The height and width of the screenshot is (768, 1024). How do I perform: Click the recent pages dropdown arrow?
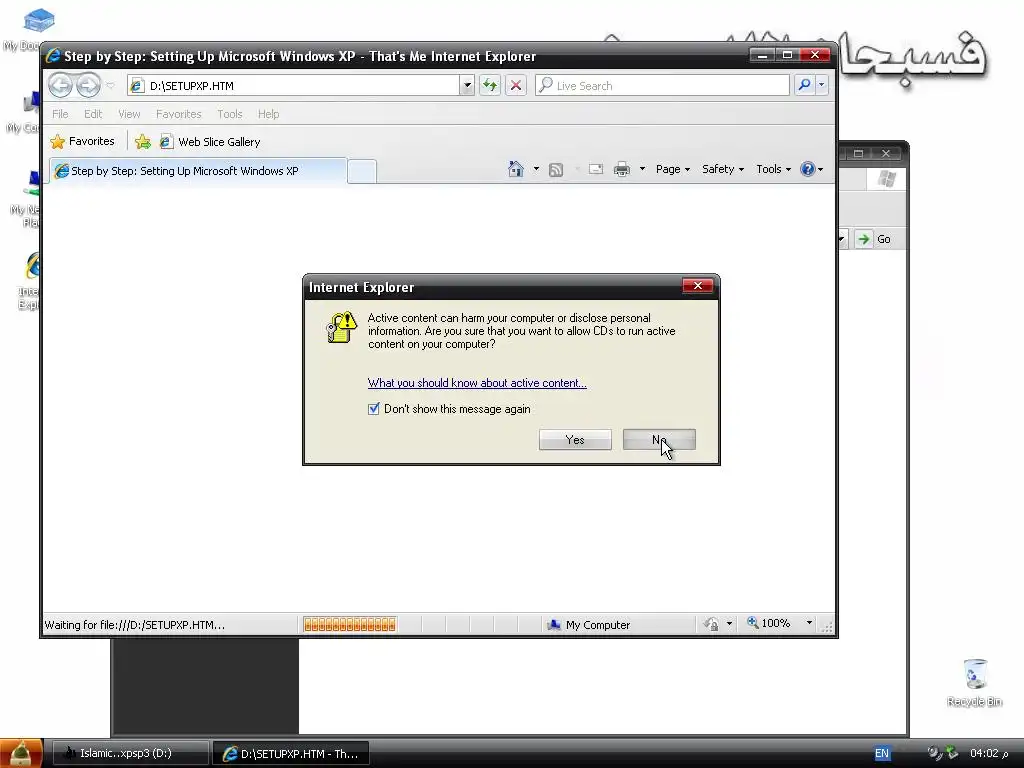click(110, 86)
